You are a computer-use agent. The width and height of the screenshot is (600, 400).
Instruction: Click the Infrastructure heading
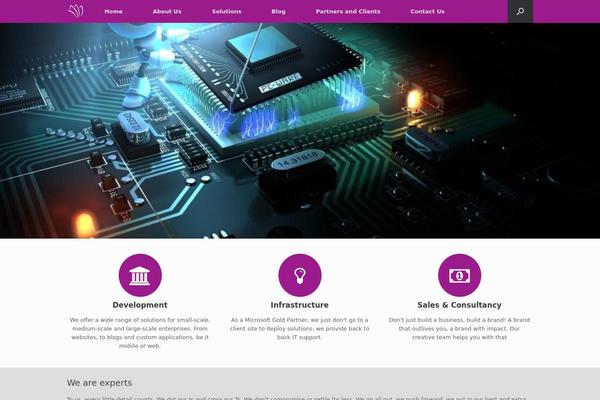click(x=300, y=305)
